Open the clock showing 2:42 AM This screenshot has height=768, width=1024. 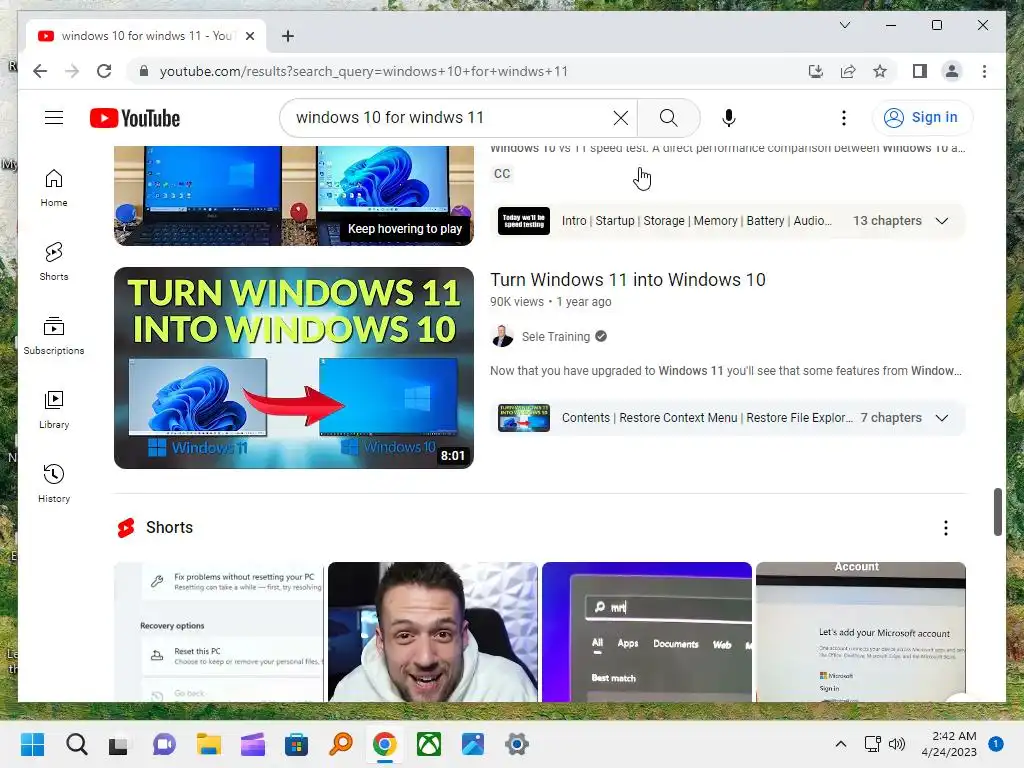click(949, 744)
